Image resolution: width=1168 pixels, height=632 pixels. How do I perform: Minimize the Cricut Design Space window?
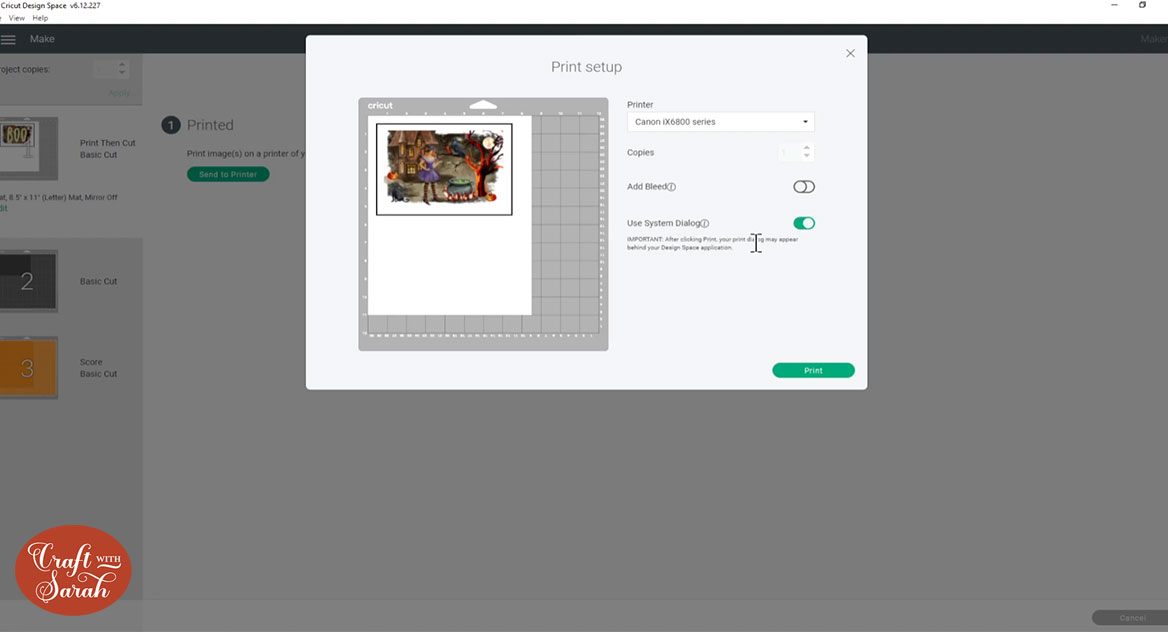(1114, 5)
